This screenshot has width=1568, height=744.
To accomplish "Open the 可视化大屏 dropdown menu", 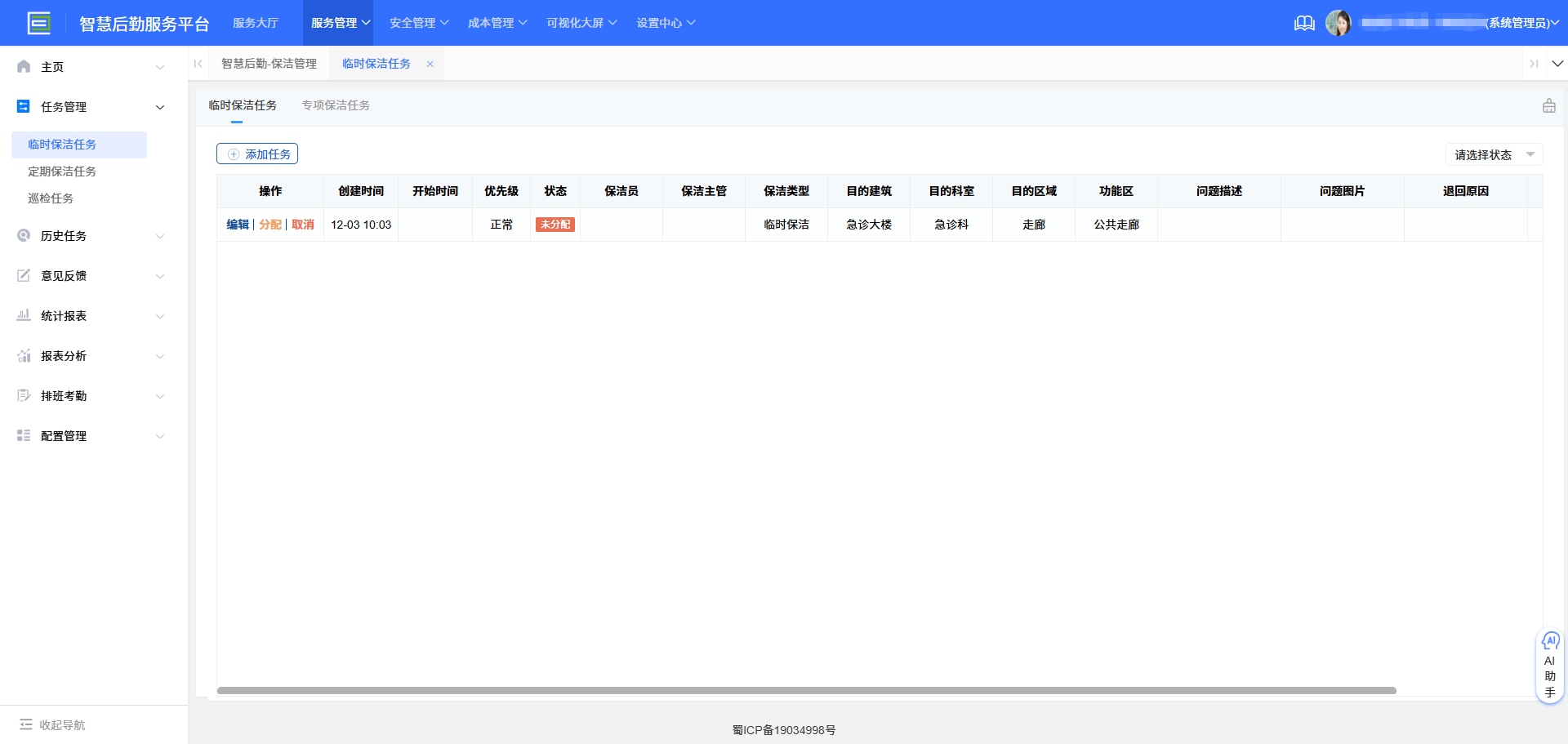I will tap(581, 23).
